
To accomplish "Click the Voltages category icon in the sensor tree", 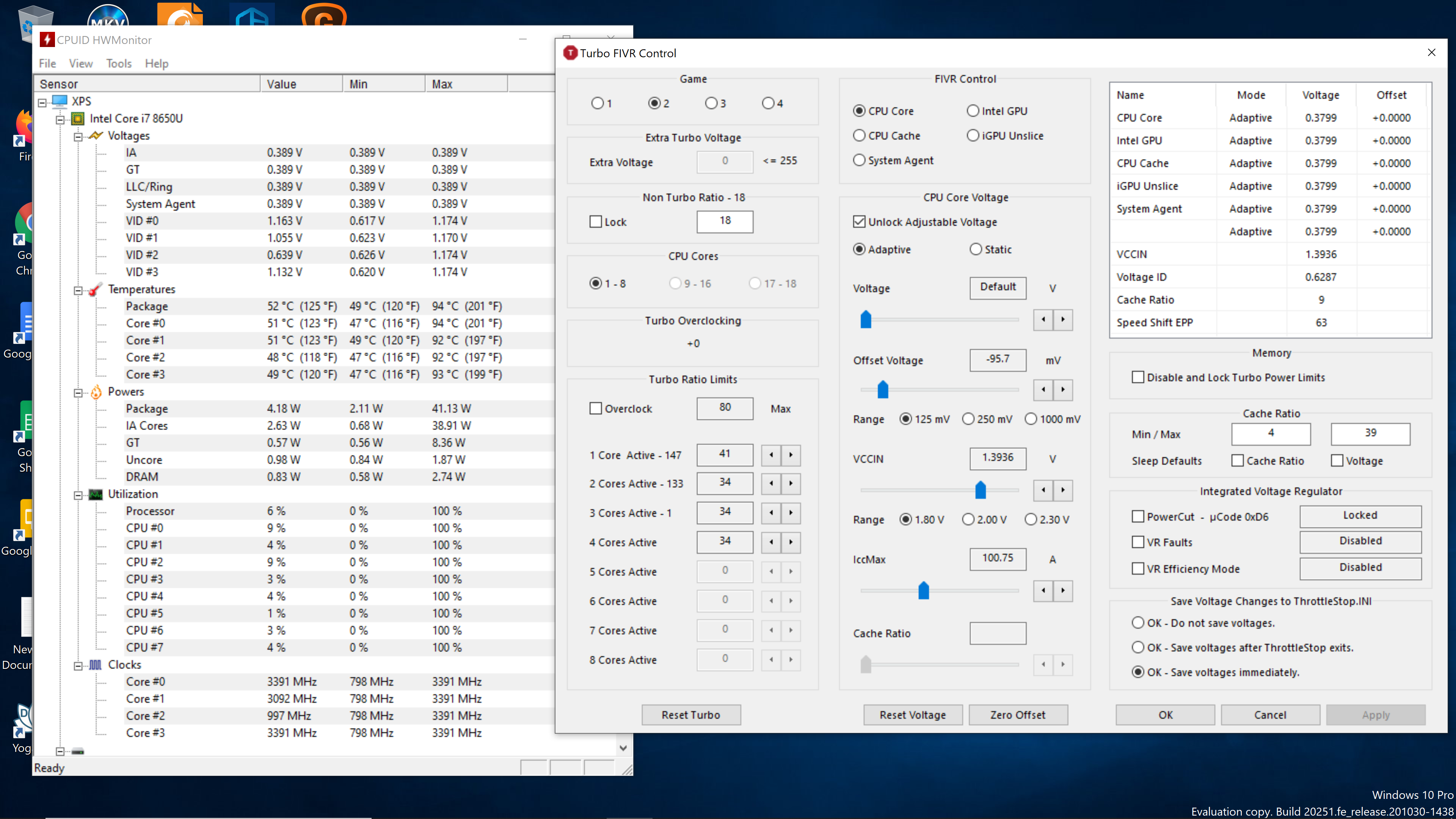I will [96, 136].
